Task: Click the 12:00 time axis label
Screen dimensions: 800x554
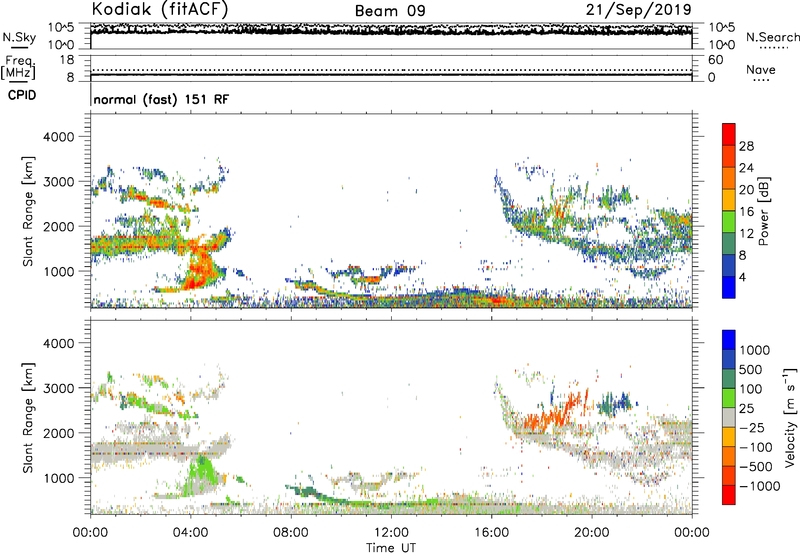Action: 391,533
